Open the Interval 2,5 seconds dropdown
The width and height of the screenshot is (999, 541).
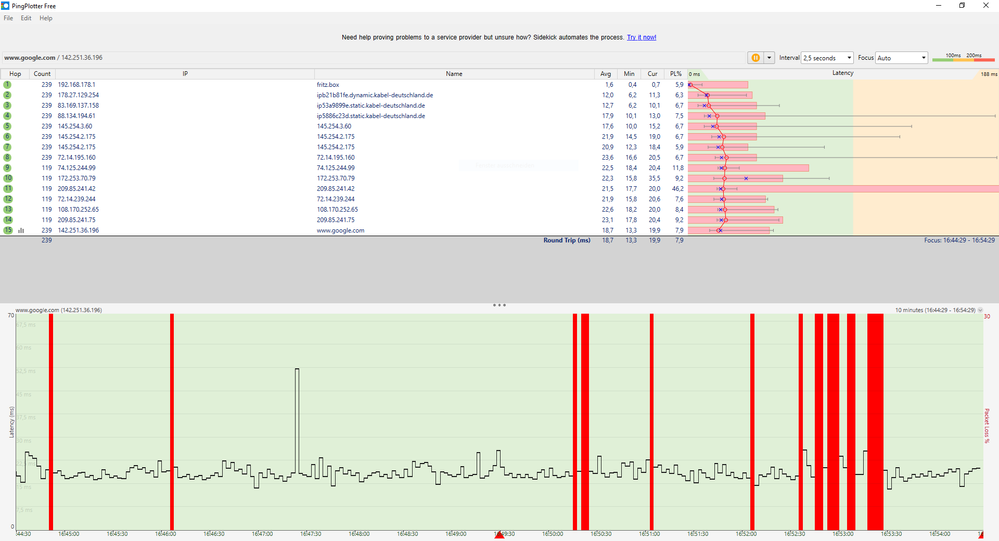[x=827, y=57]
